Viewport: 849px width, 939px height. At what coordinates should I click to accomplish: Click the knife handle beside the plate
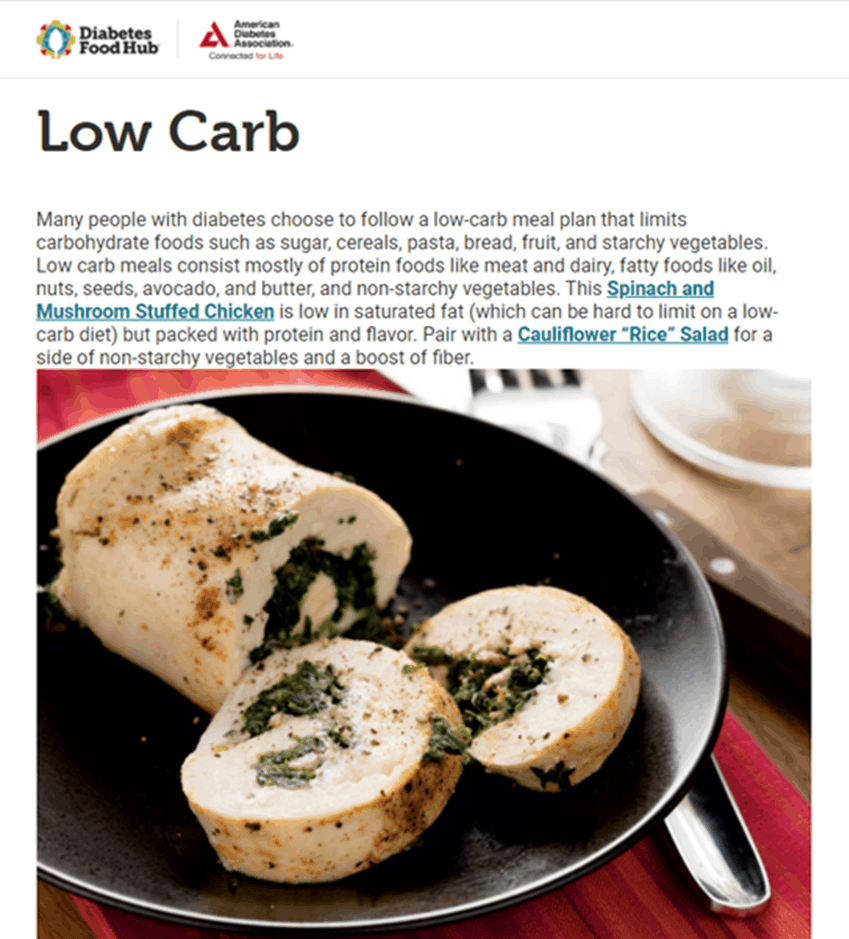coord(727,563)
